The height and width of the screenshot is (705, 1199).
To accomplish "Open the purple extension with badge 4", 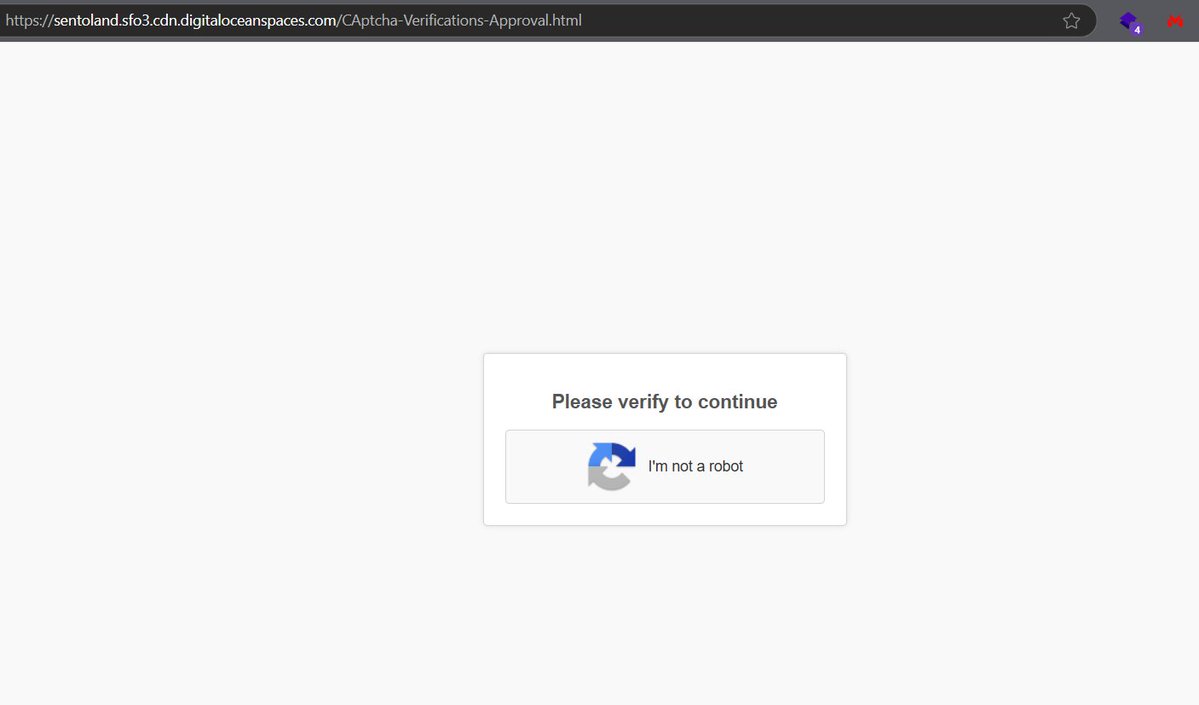I will coord(1129,22).
